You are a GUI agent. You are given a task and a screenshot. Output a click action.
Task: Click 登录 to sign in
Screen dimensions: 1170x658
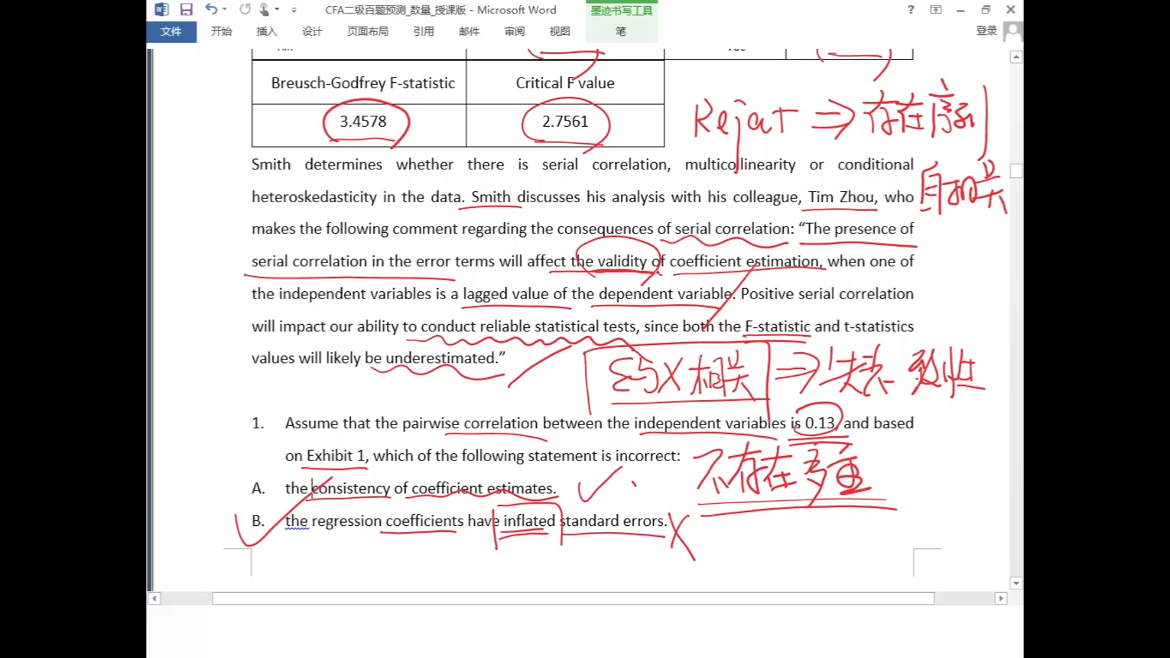pos(986,31)
